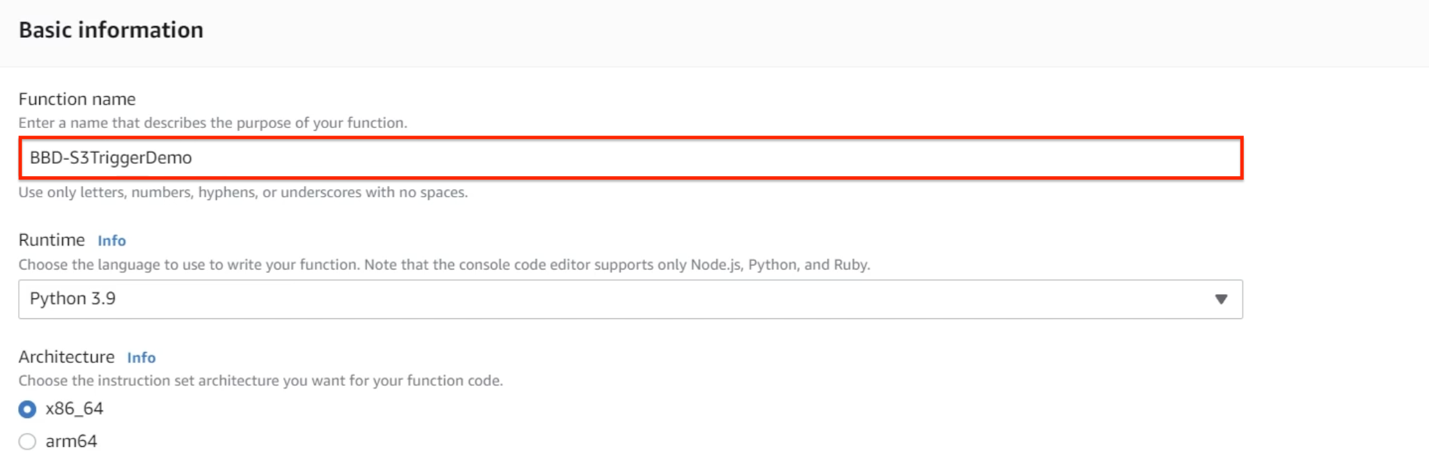Open the Info link beside Architecture
The height and width of the screenshot is (469, 1429).
click(x=141, y=358)
